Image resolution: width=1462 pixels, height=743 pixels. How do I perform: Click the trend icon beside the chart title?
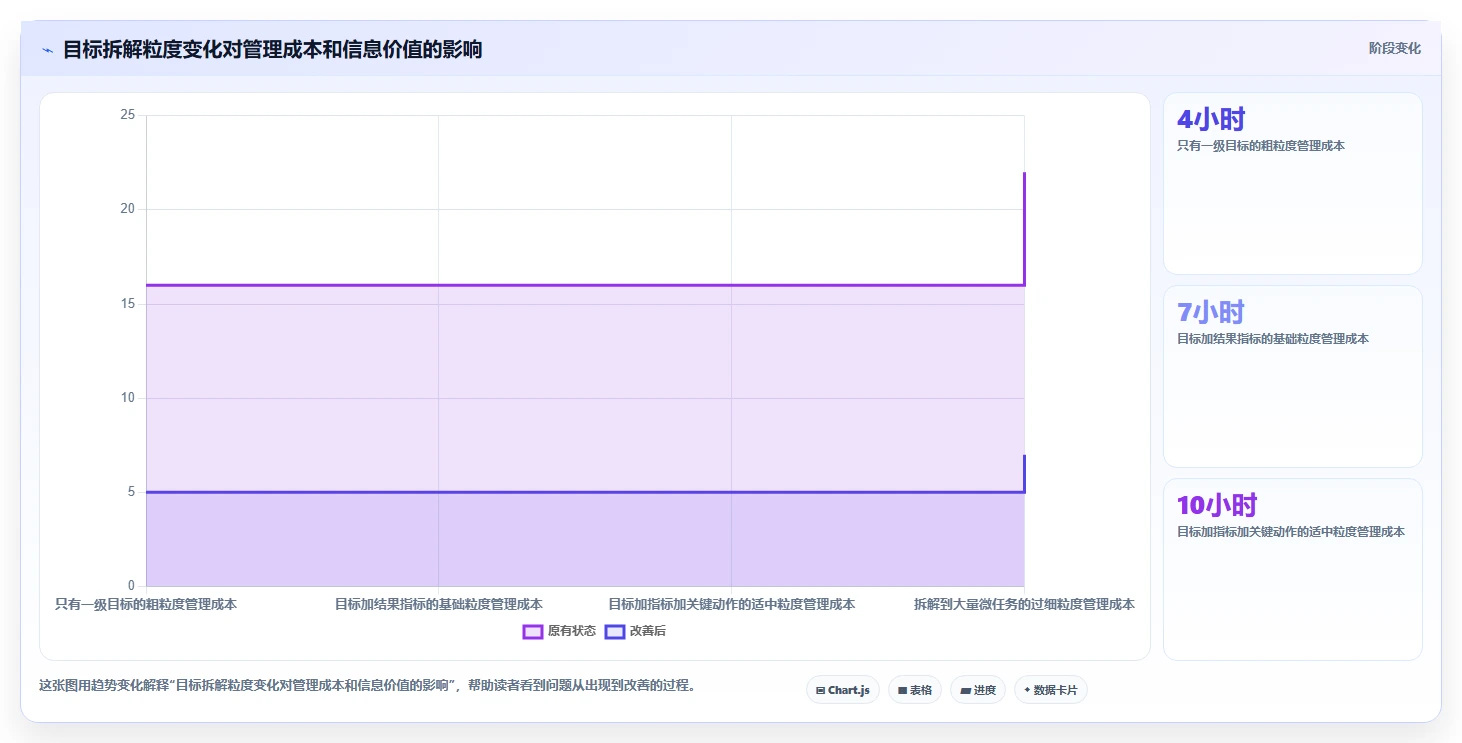tap(47, 50)
